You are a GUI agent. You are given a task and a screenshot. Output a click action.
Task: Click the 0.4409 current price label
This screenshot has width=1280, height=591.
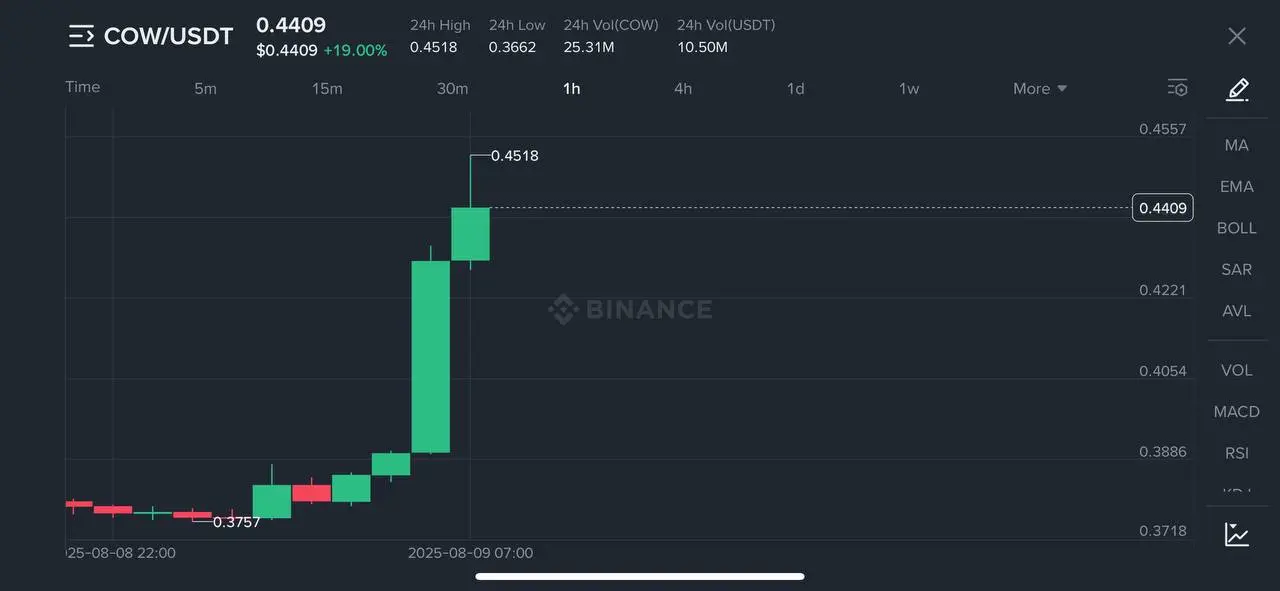pyautogui.click(x=1163, y=208)
